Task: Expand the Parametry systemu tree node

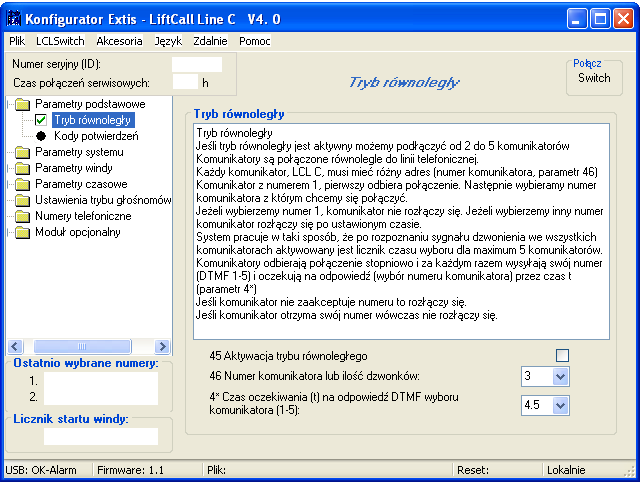Action: click(x=9, y=152)
